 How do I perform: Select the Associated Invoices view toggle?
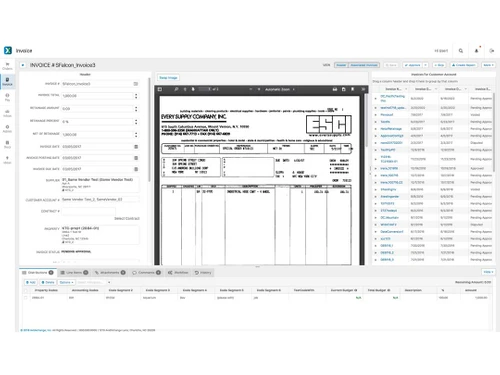pyautogui.click(x=364, y=65)
